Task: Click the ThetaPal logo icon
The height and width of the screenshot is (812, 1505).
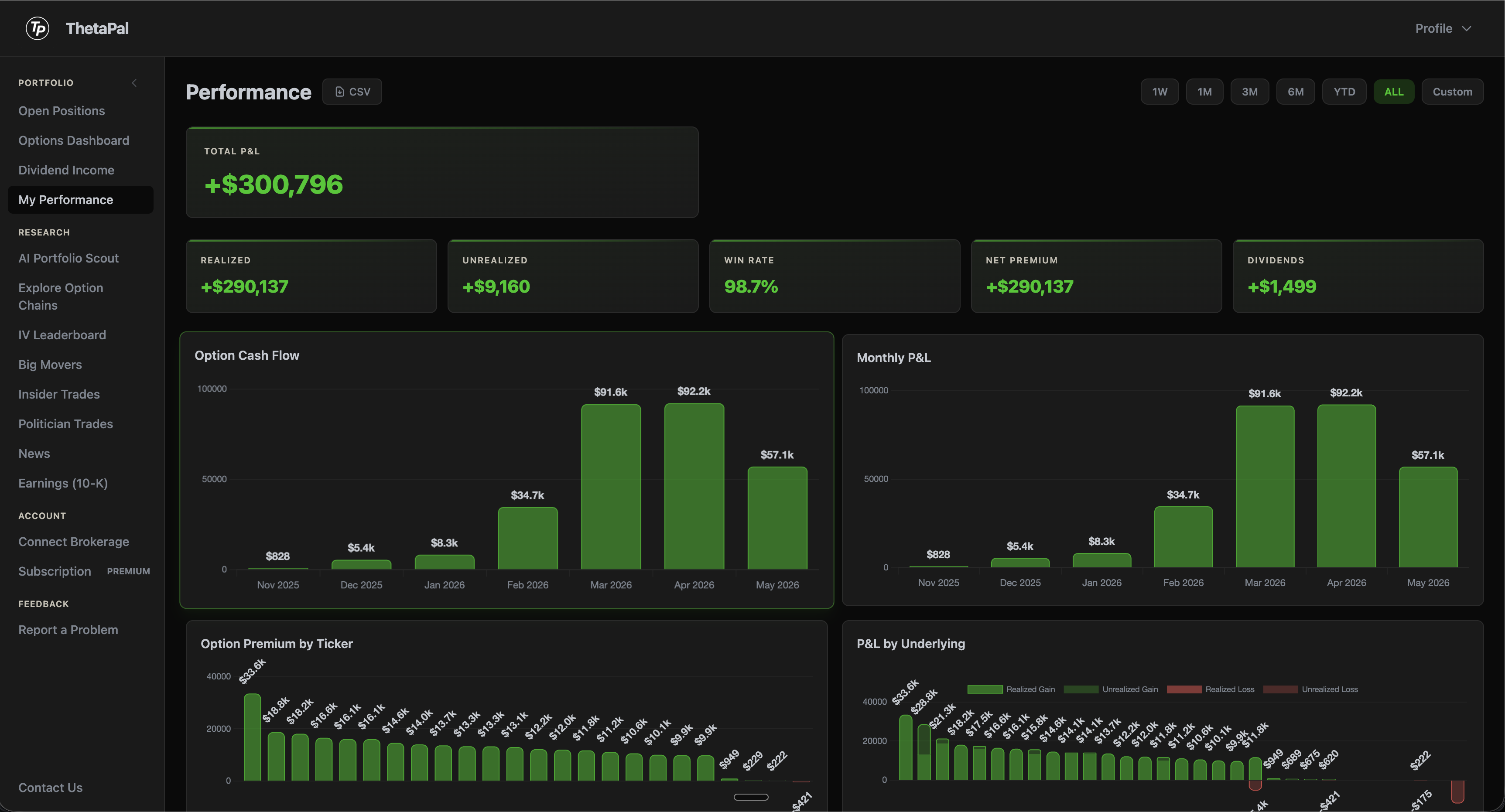Action: click(38, 28)
